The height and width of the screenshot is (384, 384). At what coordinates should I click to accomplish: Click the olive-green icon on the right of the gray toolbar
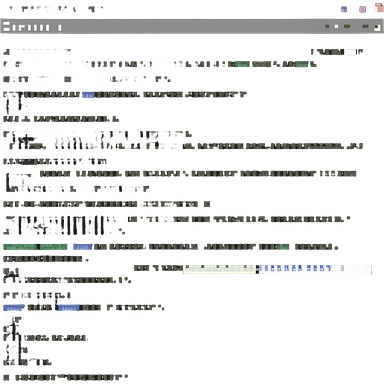[x=347, y=26]
